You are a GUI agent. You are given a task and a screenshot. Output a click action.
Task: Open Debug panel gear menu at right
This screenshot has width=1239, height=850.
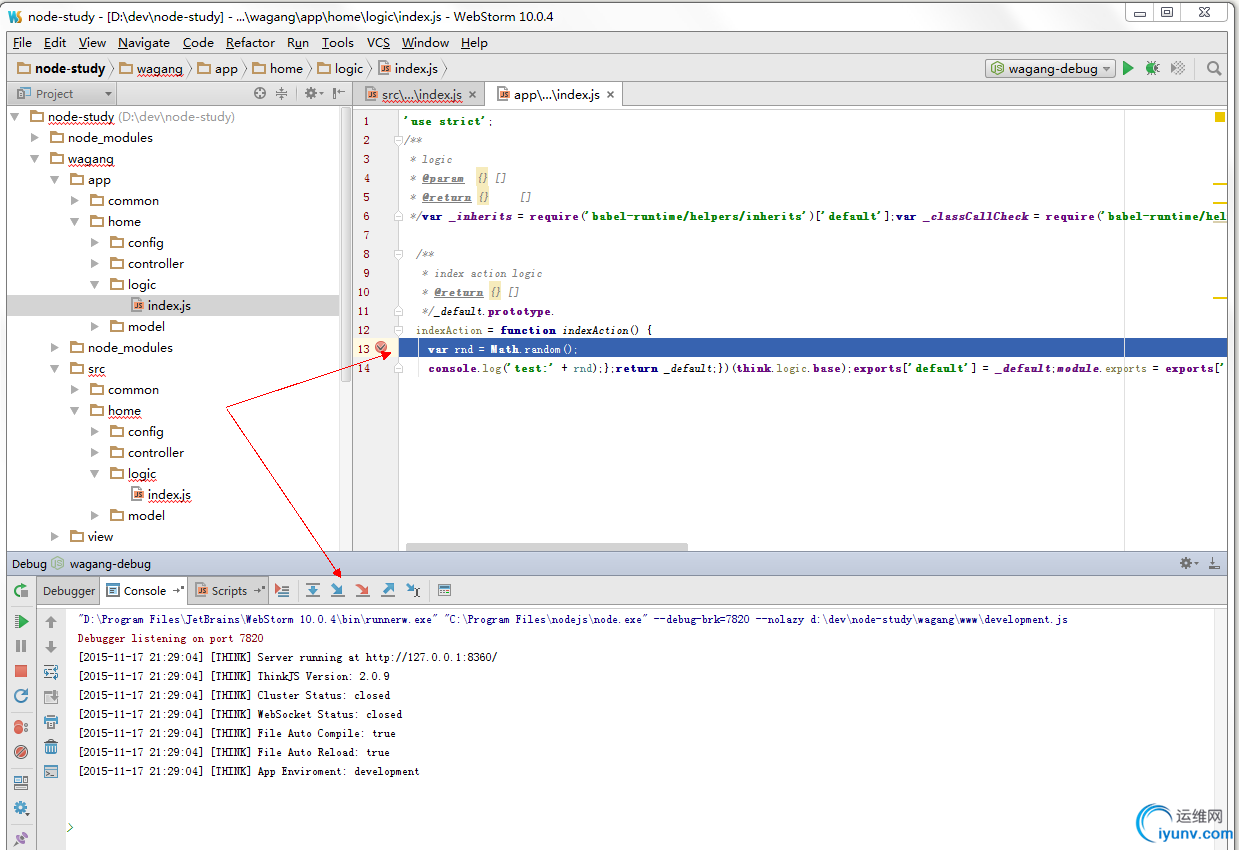point(1188,564)
